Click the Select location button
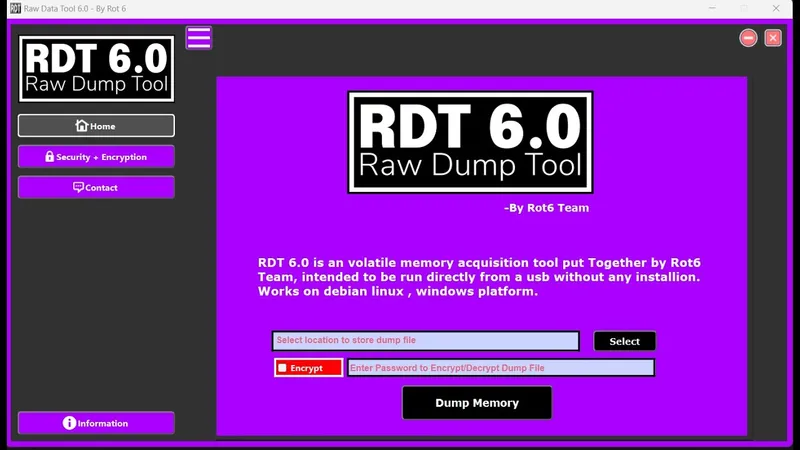This screenshot has width=800, height=450. click(x=624, y=341)
